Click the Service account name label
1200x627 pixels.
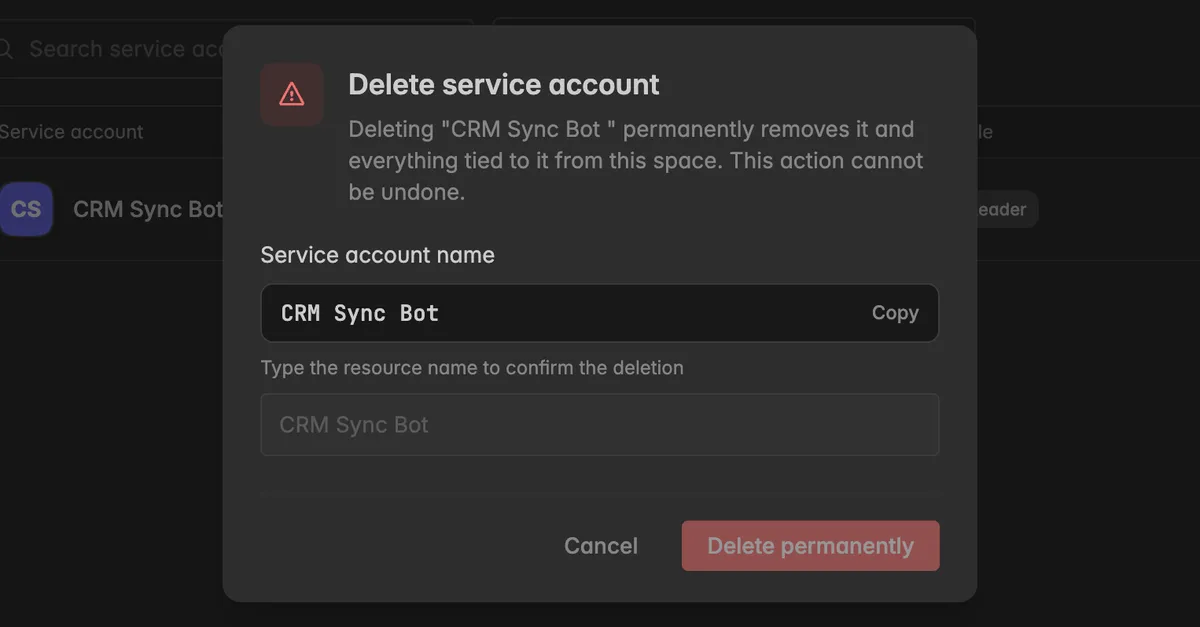pos(378,255)
